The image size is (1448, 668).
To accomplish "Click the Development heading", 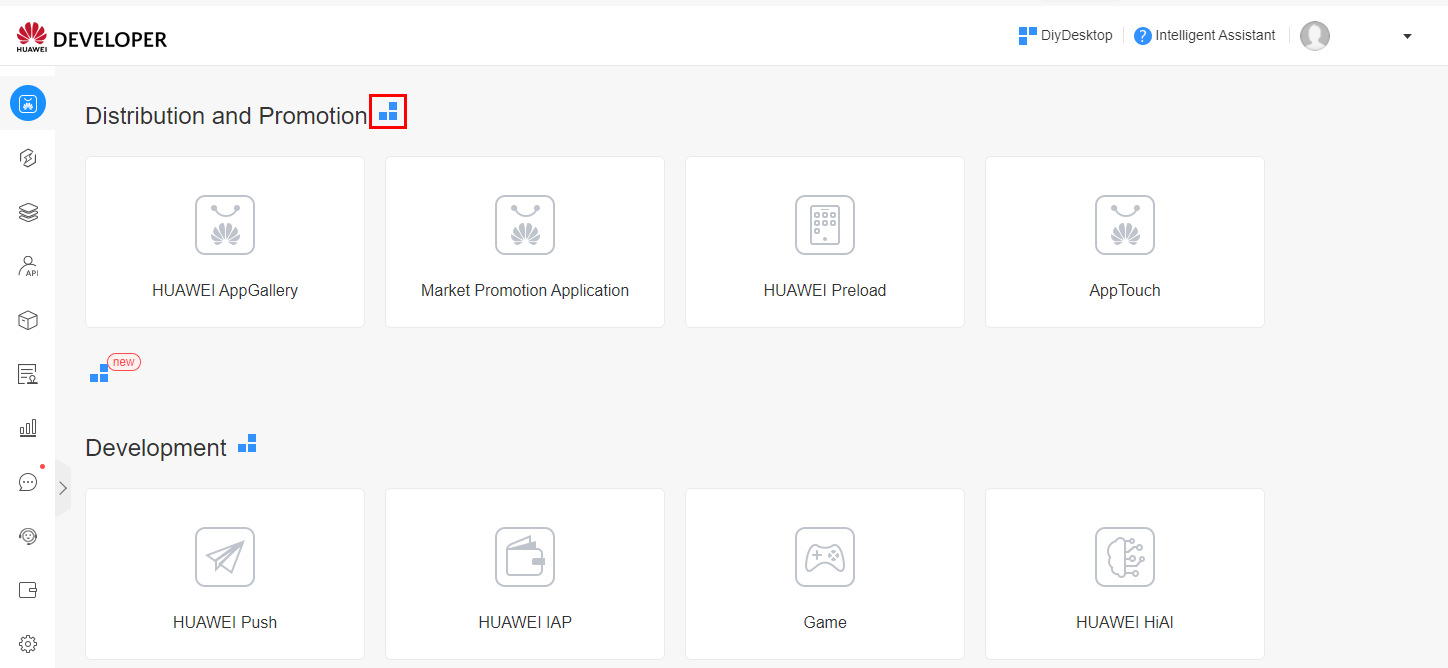I will click(x=156, y=448).
